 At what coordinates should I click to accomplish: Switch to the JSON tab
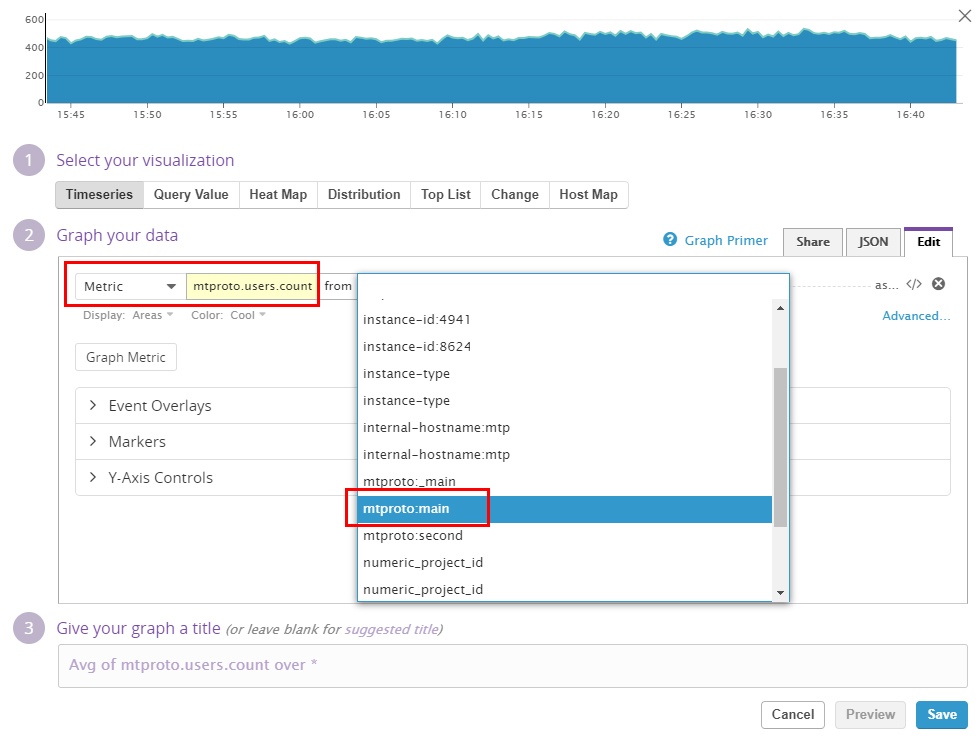(x=873, y=242)
